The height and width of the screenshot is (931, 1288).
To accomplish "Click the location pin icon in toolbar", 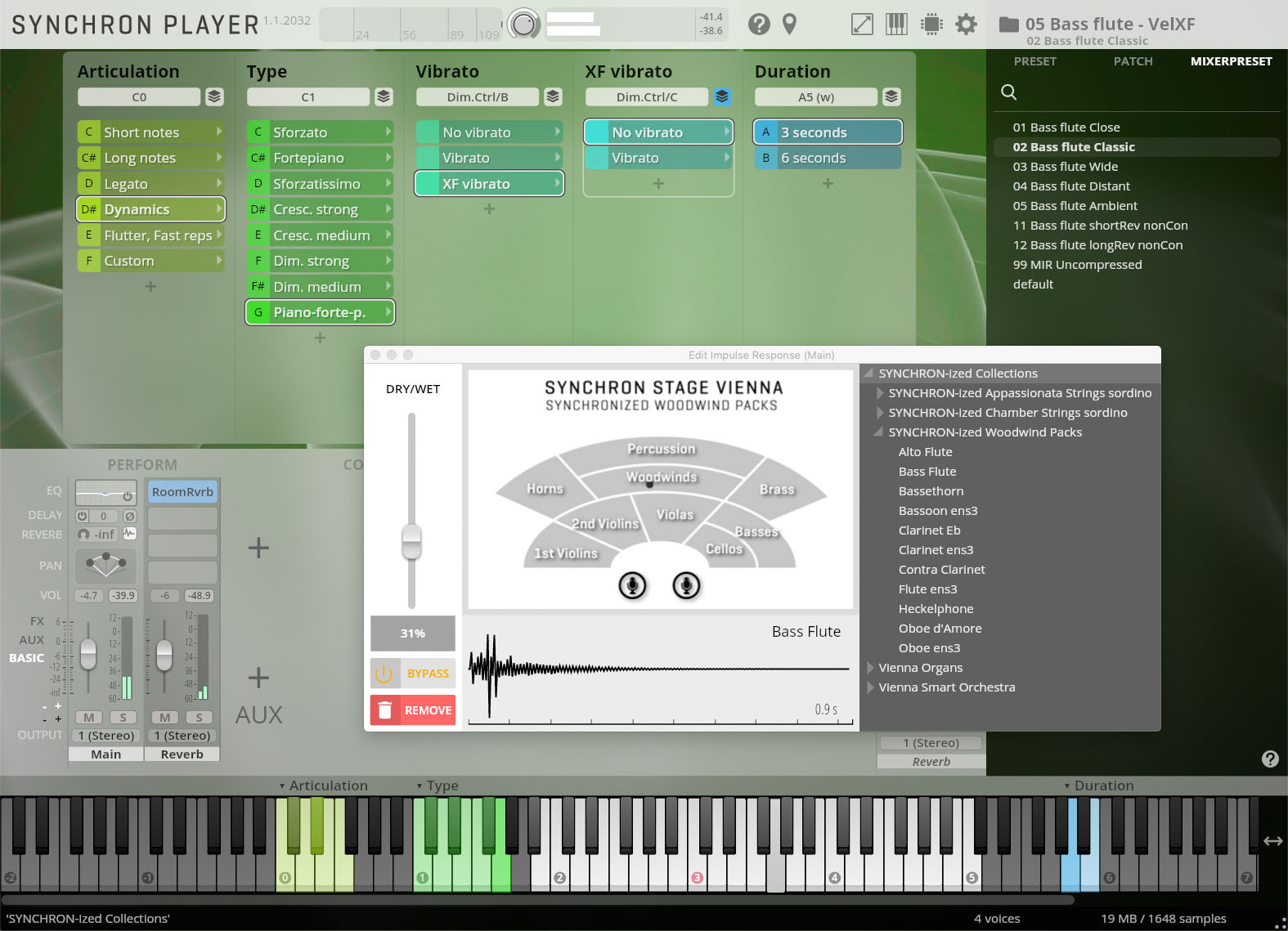I will tap(789, 25).
